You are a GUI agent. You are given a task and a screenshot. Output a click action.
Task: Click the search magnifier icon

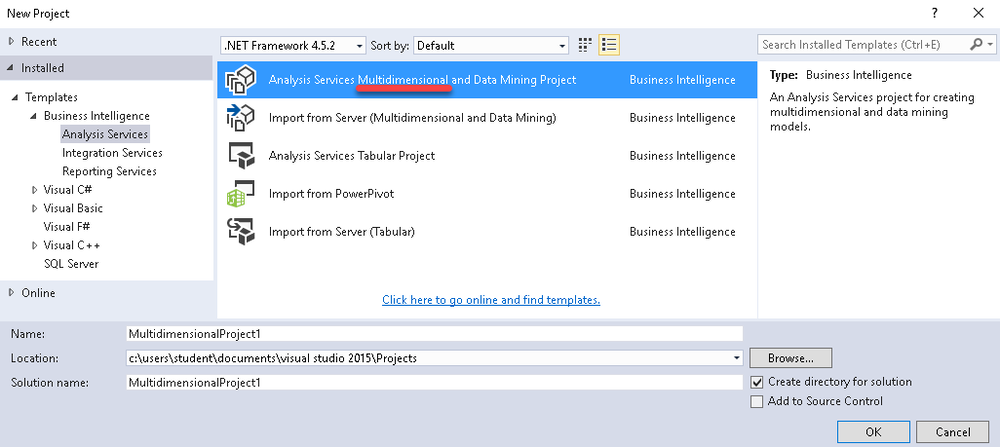pyautogui.click(x=976, y=45)
